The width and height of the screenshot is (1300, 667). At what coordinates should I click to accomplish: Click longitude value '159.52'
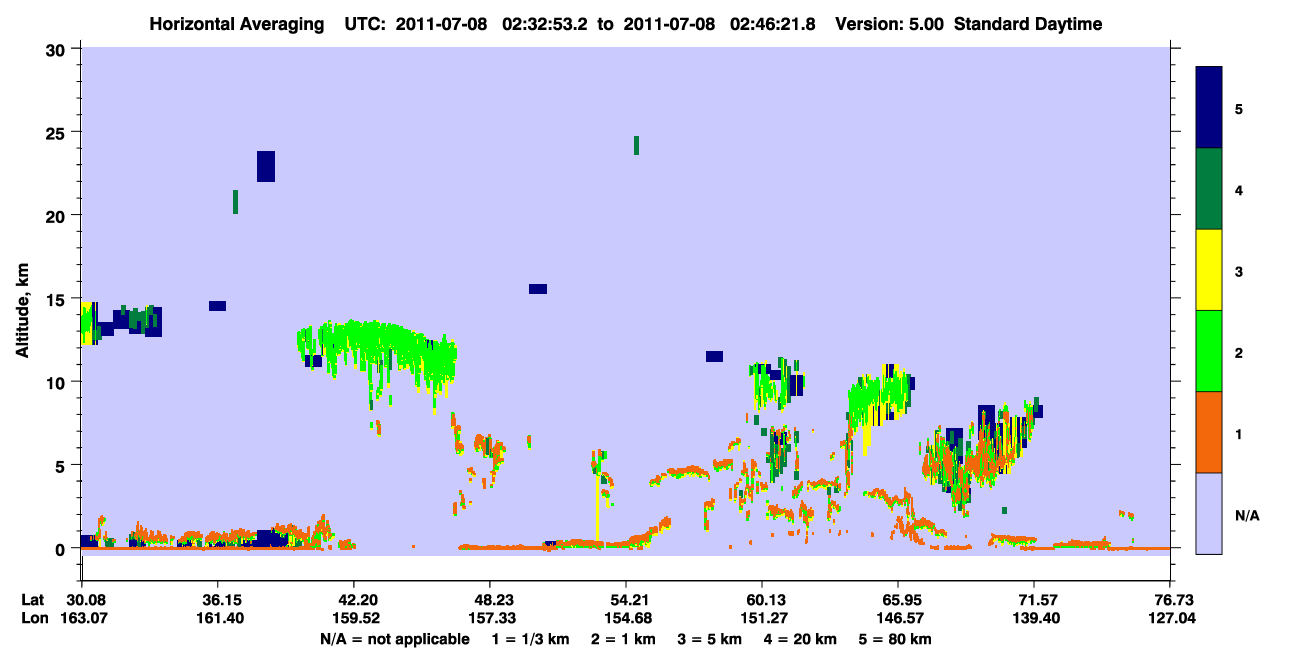(x=354, y=619)
